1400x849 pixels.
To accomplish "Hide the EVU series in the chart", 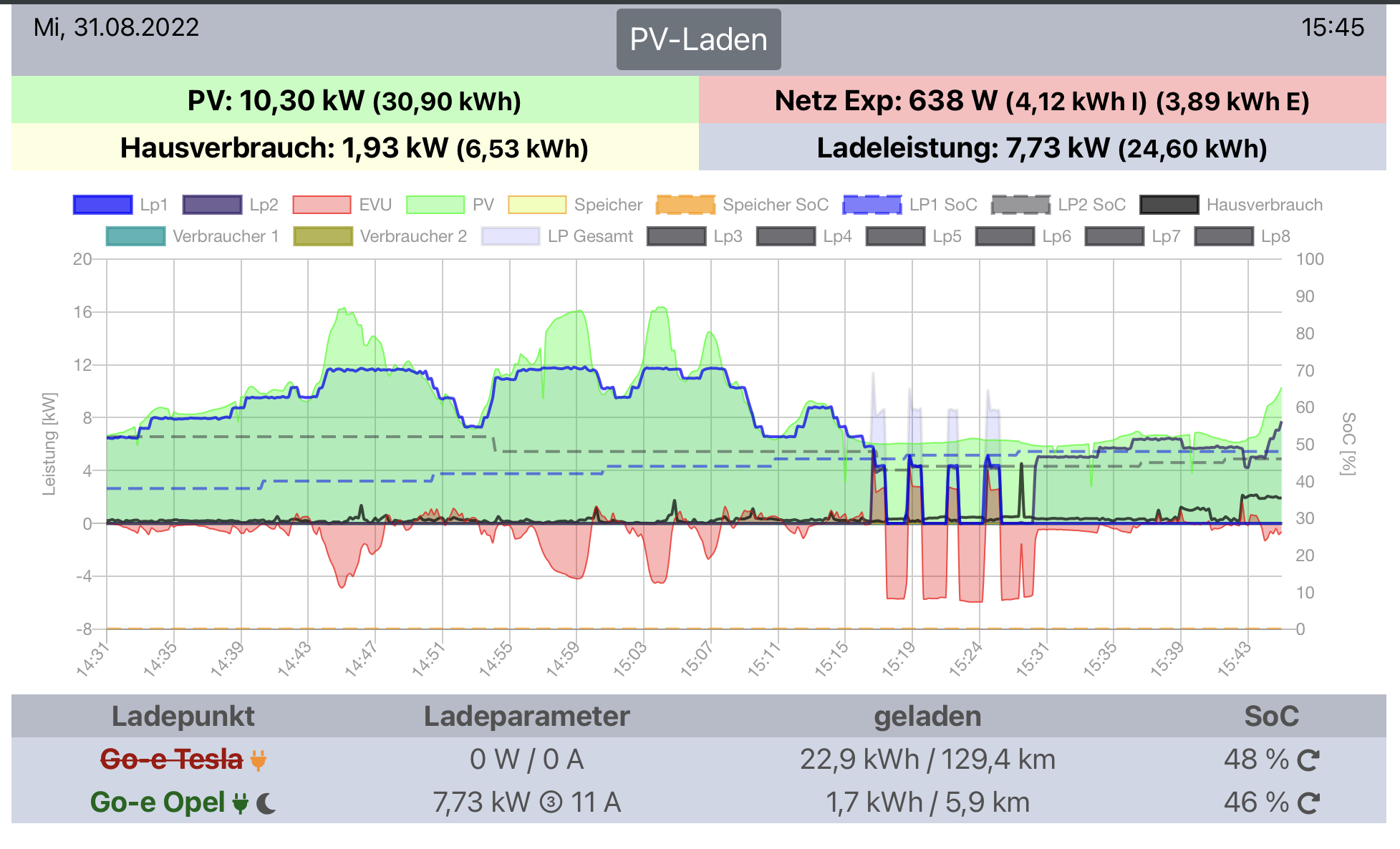I will (322, 205).
